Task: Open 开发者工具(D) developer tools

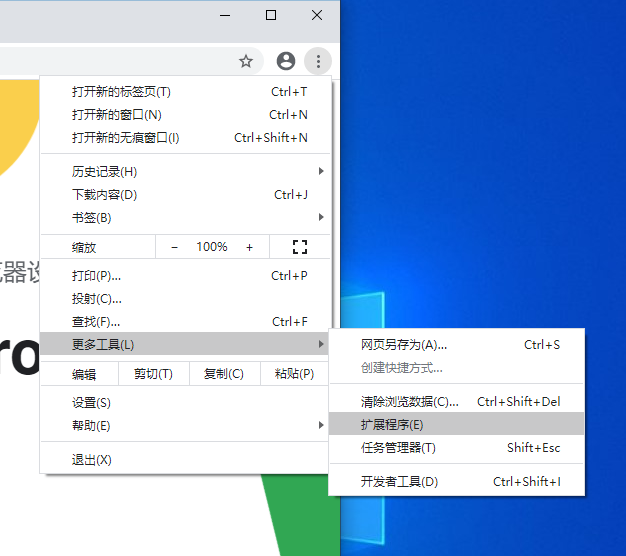Action: point(456,482)
